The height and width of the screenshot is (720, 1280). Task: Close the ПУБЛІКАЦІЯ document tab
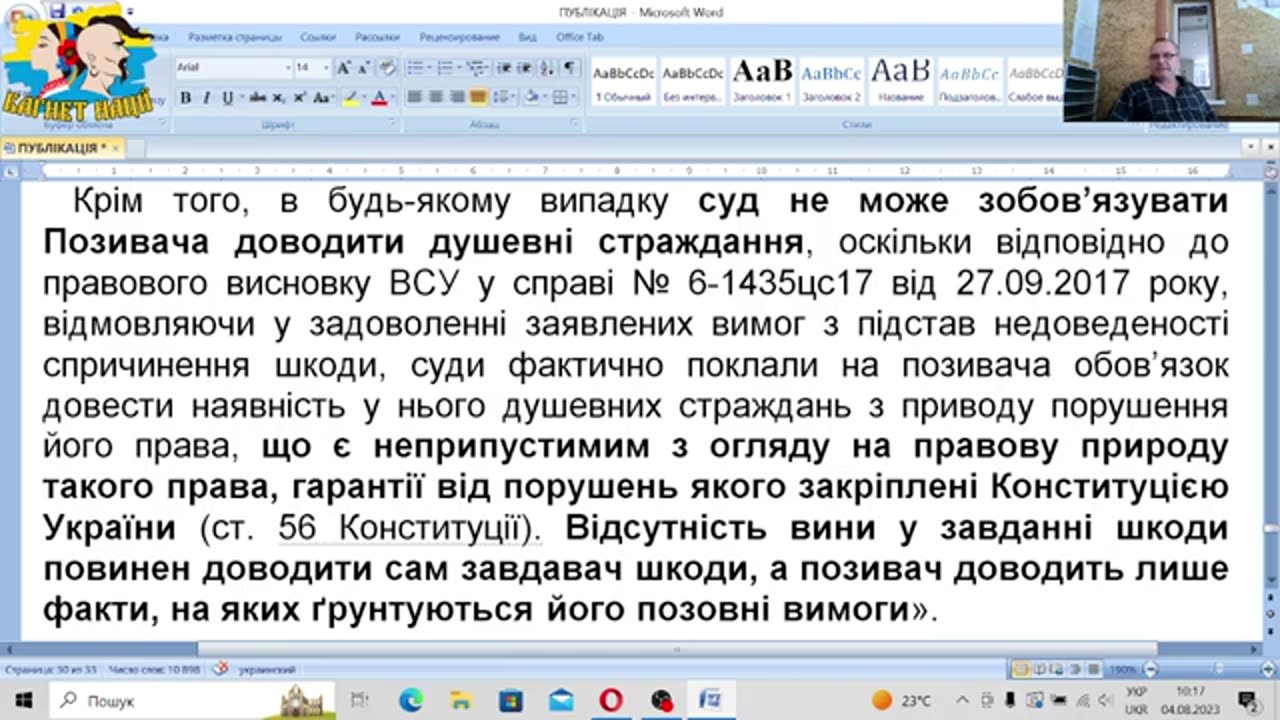pos(115,148)
